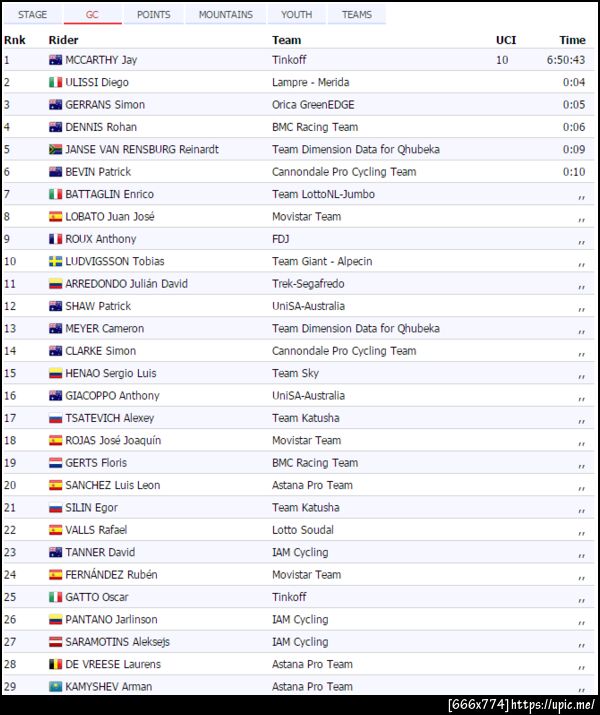Click the Italian flag beside ULISSI Diego
600x715 pixels.
coord(56,82)
